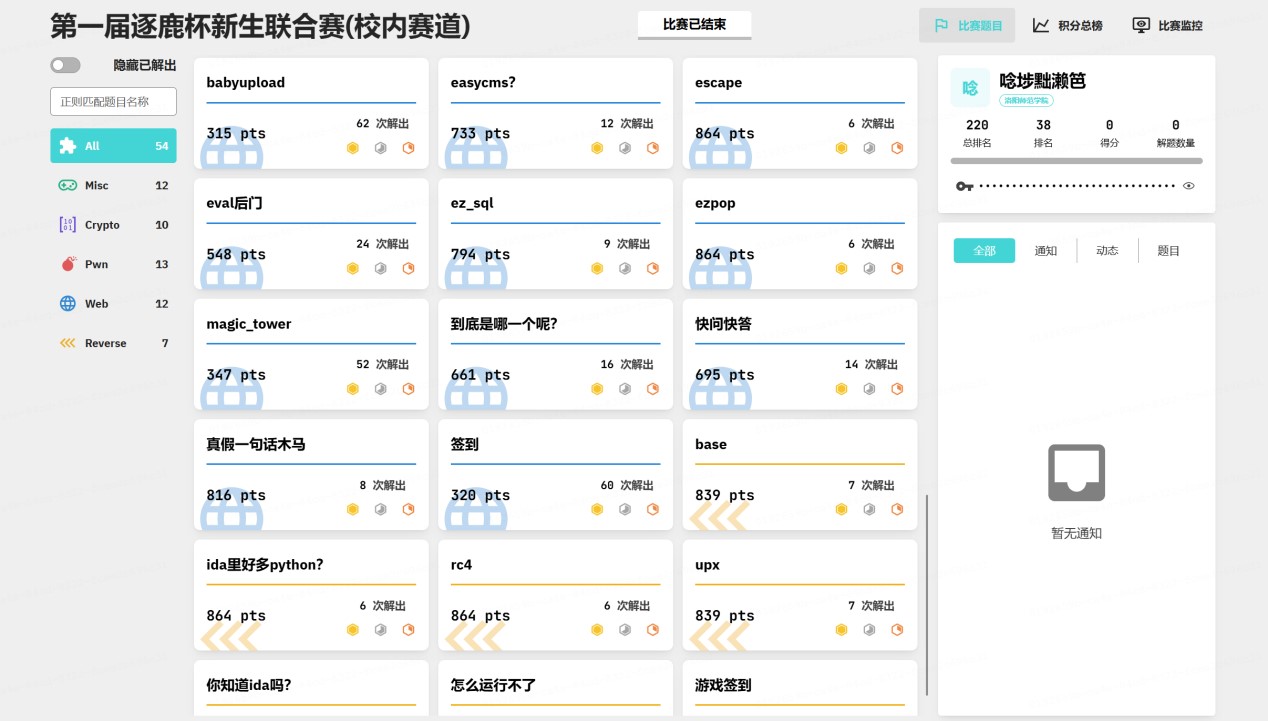Click the silver medal icon on easycms?
This screenshot has height=721, width=1268.
click(x=625, y=148)
